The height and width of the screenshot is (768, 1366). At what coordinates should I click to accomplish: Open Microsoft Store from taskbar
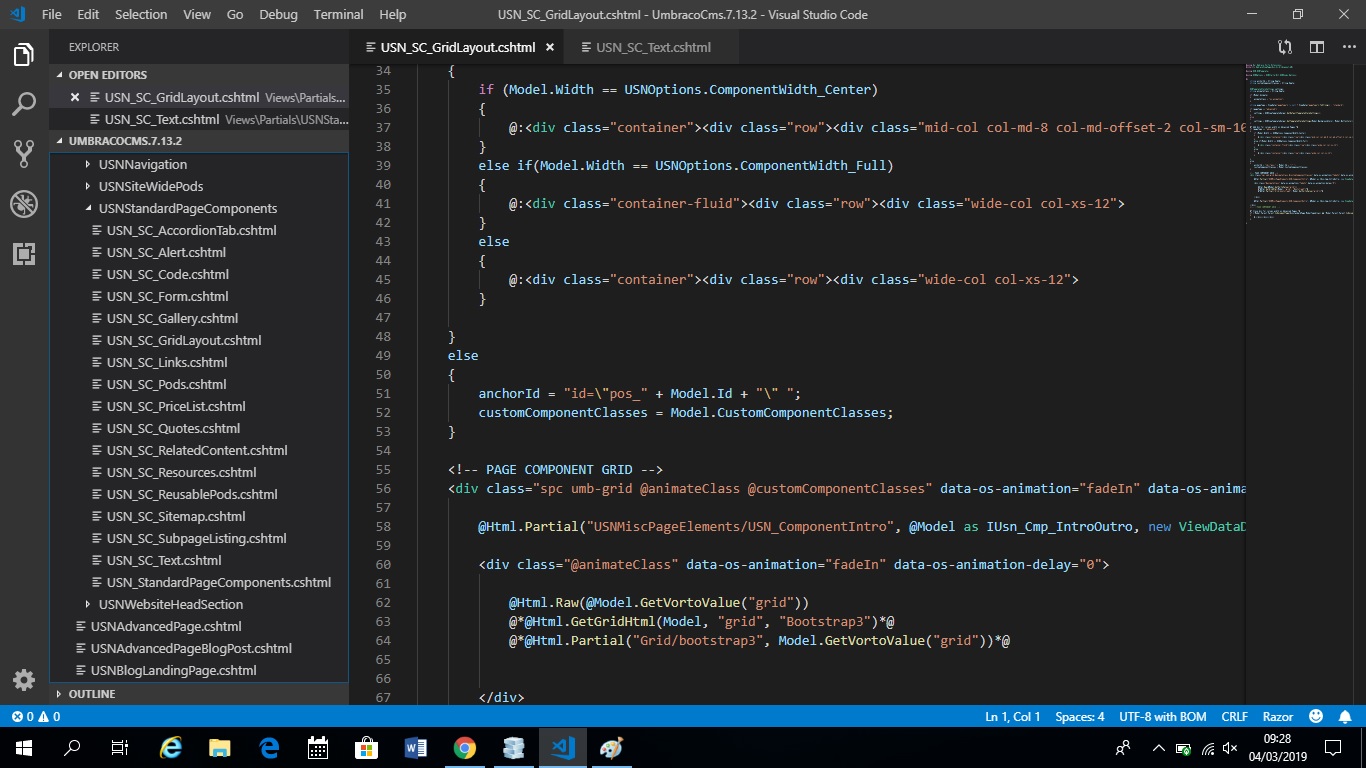[x=367, y=748]
